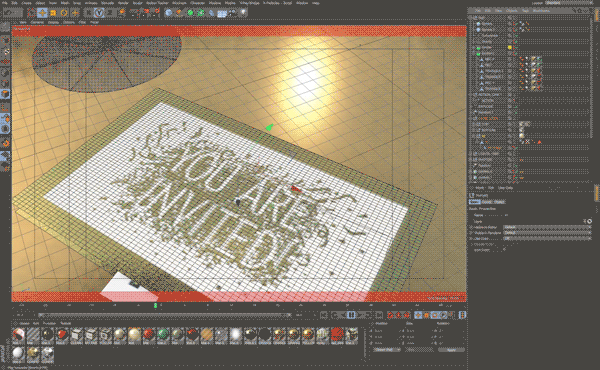Click the Undo arrow in the toolbar
This screenshot has width=600, height=370.
coord(8,13)
